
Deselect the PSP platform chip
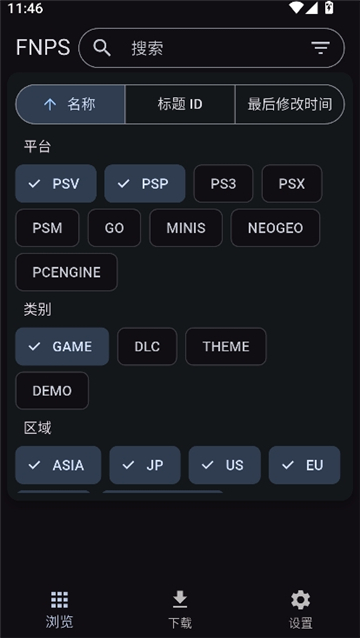coord(145,184)
